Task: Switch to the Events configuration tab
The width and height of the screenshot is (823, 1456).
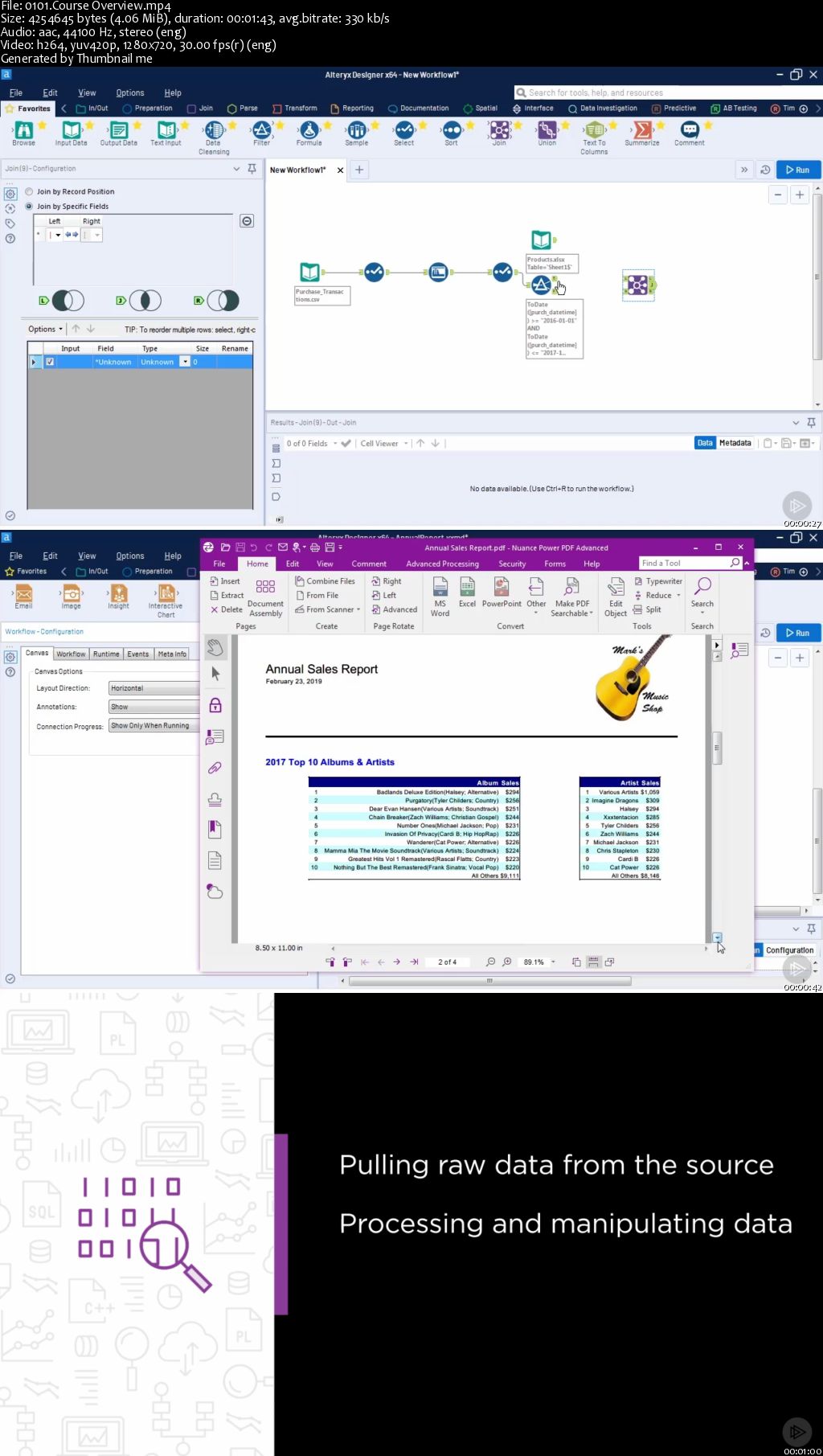Action: tap(138, 654)
